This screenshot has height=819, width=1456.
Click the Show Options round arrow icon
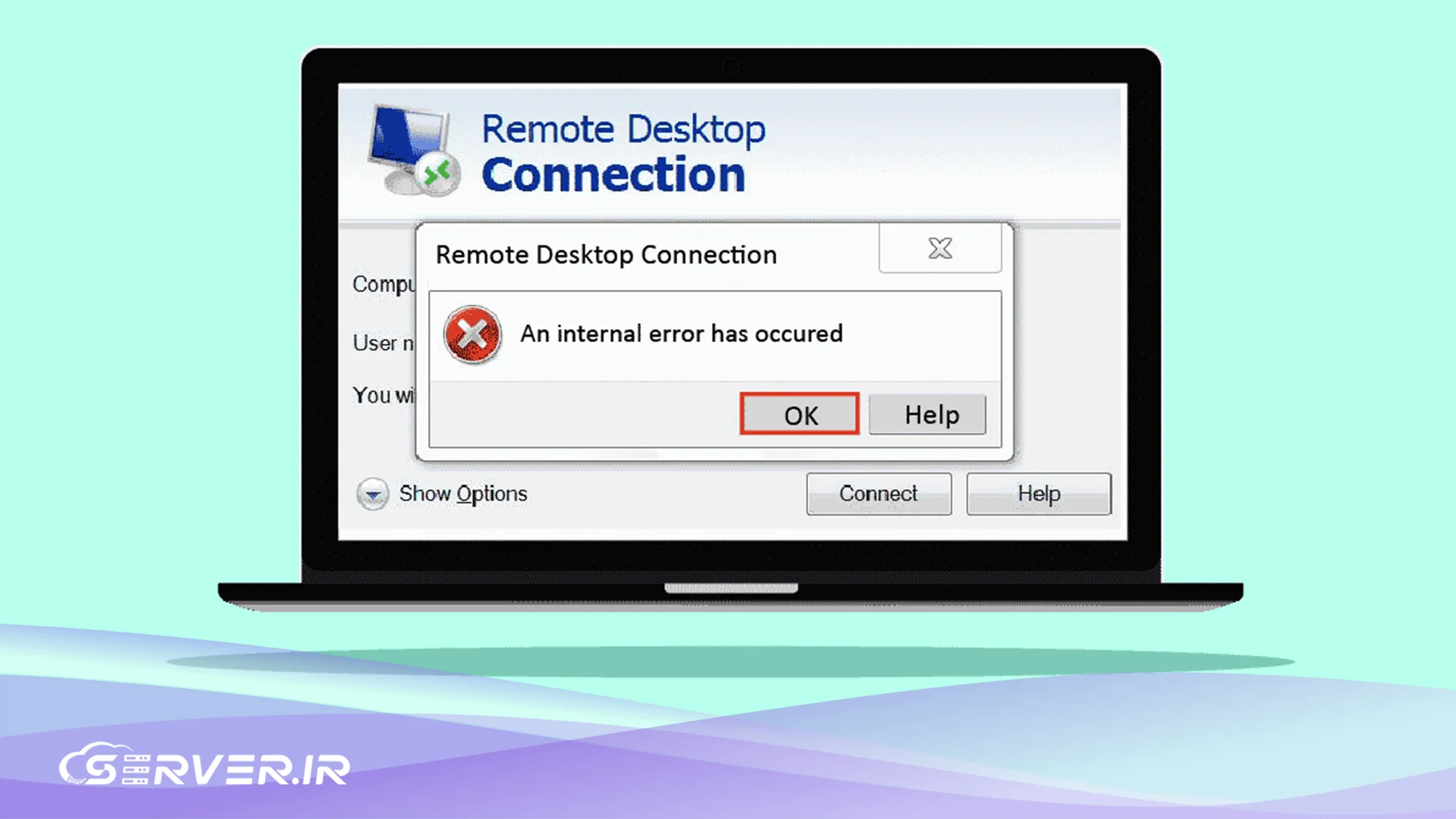(x=372, y=494)
